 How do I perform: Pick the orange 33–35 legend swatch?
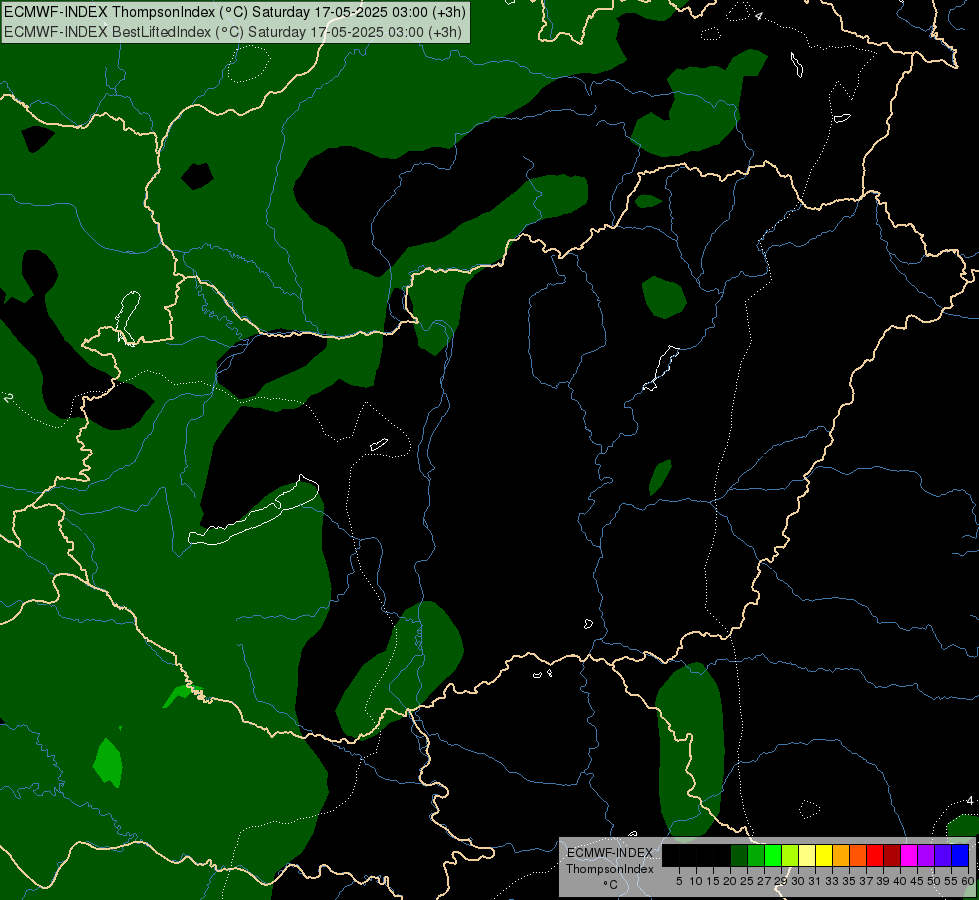[841, 855]
